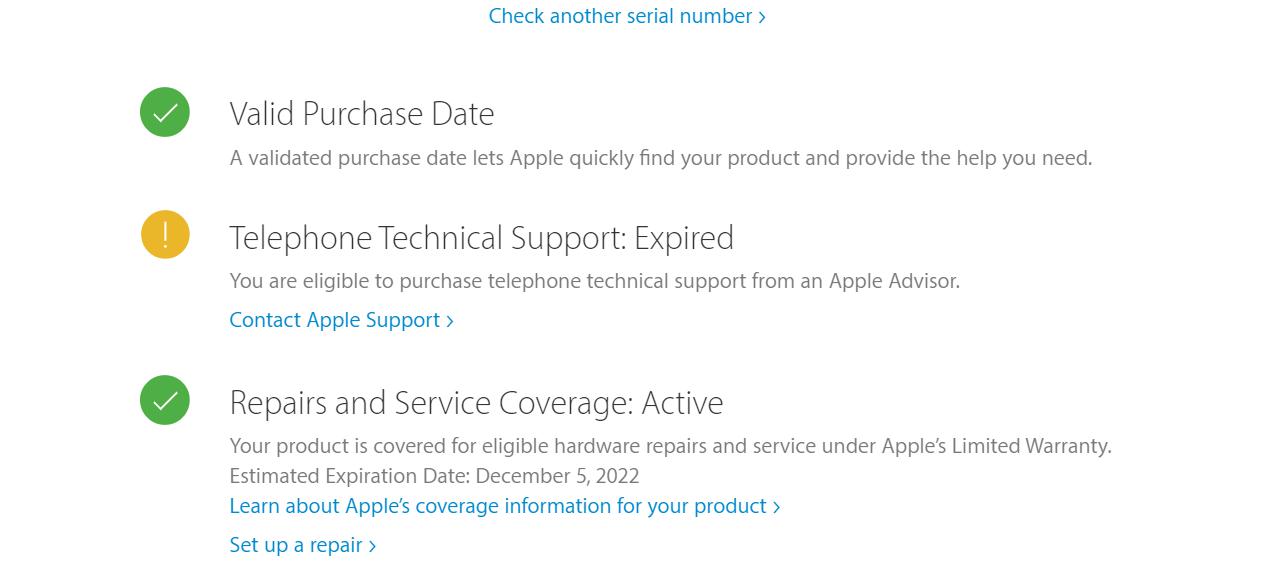Click the Apple's Limited Warranty coverage sentence
The width and height of the screenshot is (1273, 582).
point(670,446)
